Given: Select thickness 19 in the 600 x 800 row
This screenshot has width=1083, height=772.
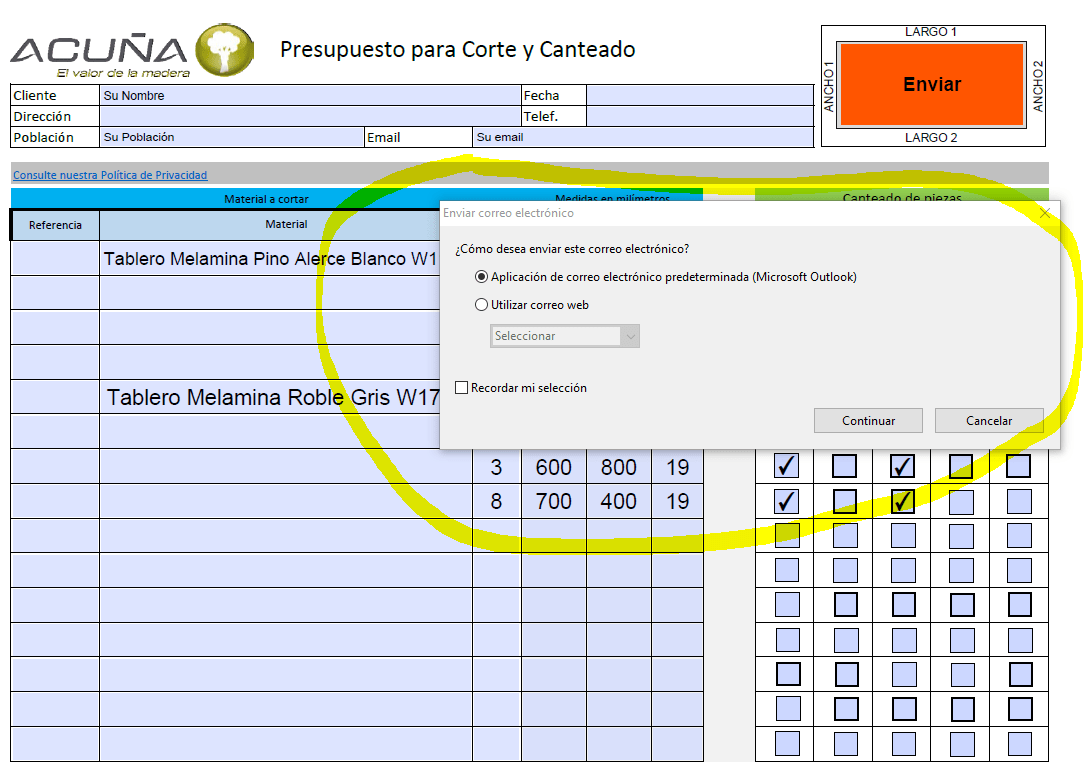Looking at the screenshot, I should pos(678,467).
